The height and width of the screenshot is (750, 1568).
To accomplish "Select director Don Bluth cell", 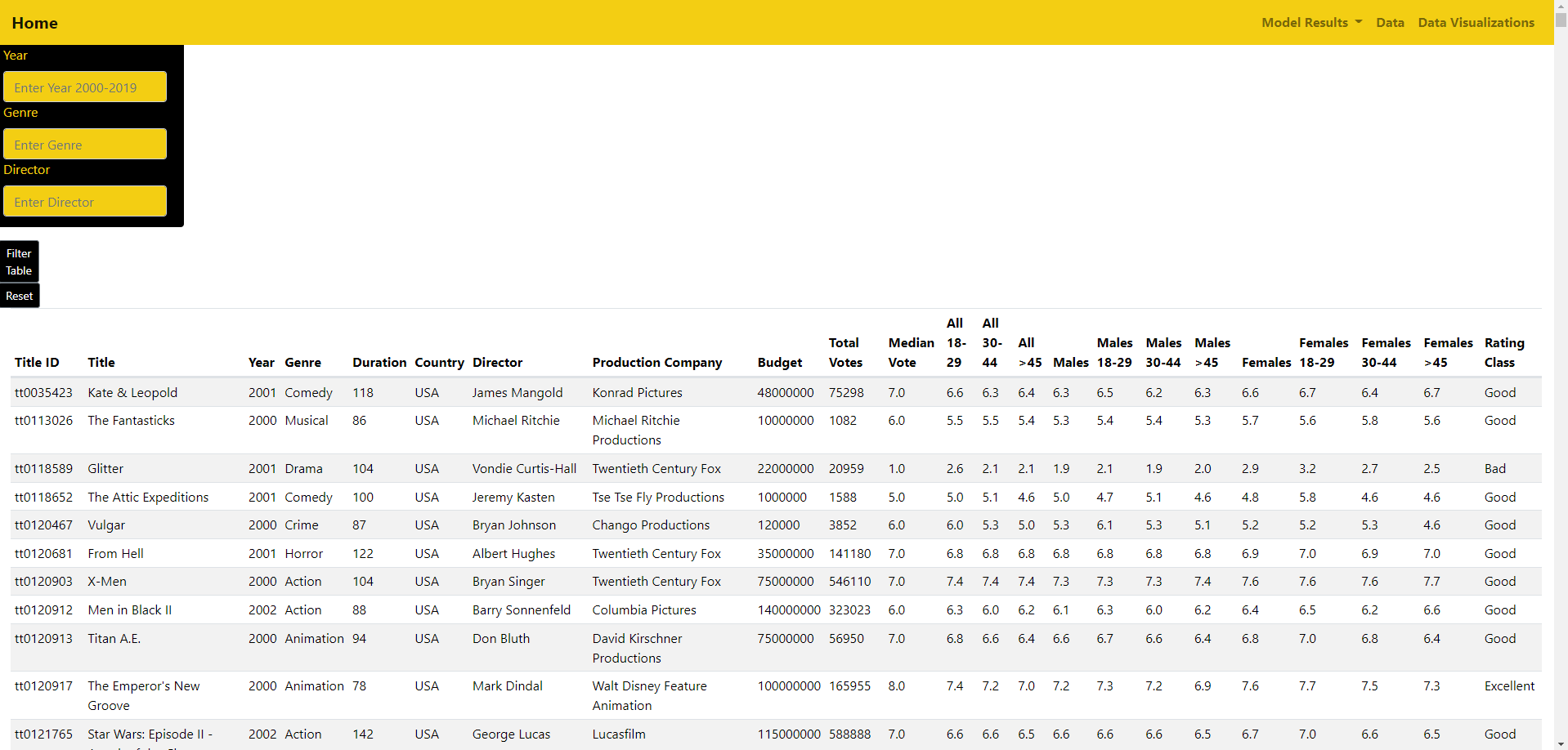I will [501, 638].
